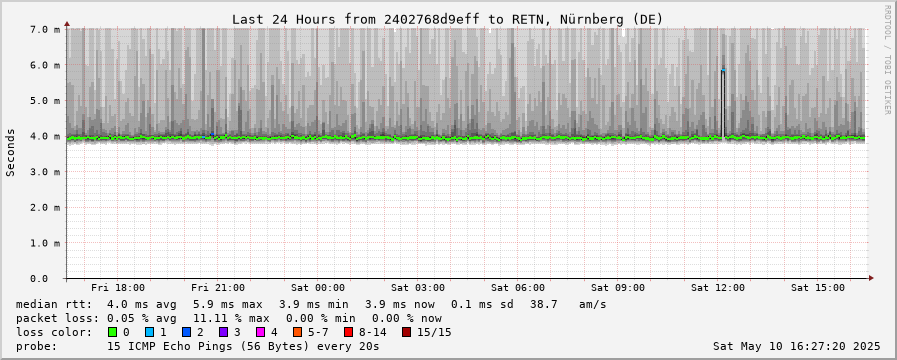
Task: Click the purple loss color 3 swatch
Action: 223,332
